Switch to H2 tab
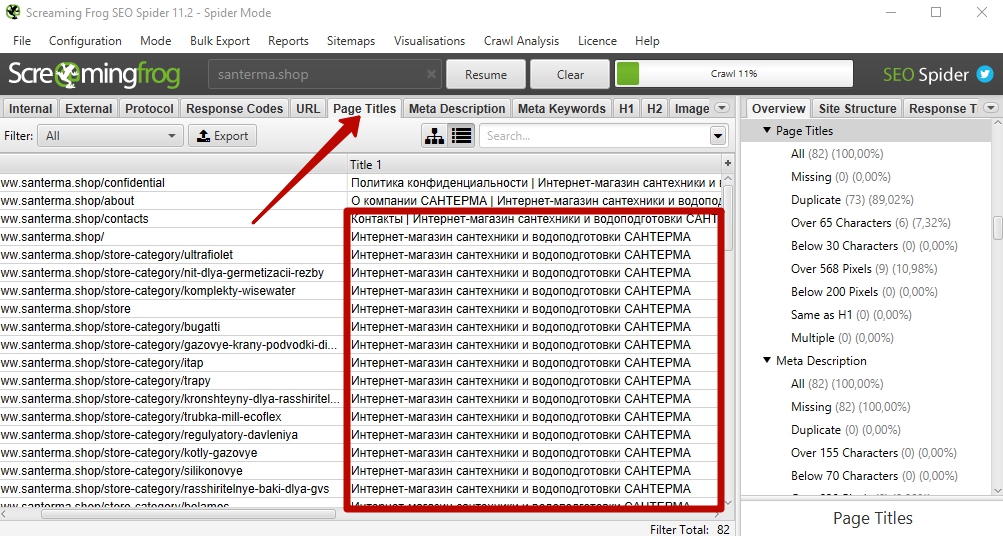The width and height of the screenshot is (1003, 536). click(x=654, y=109)
